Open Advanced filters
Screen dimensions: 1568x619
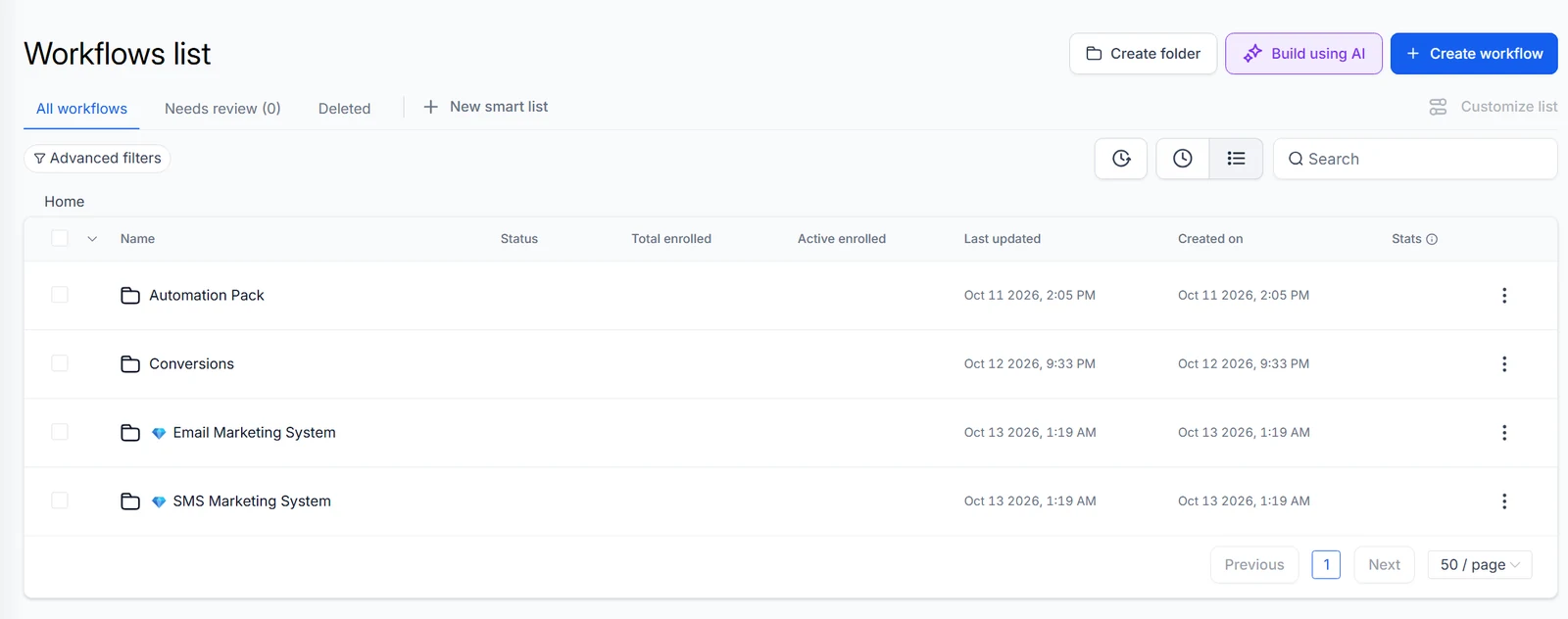click(97, 158)
